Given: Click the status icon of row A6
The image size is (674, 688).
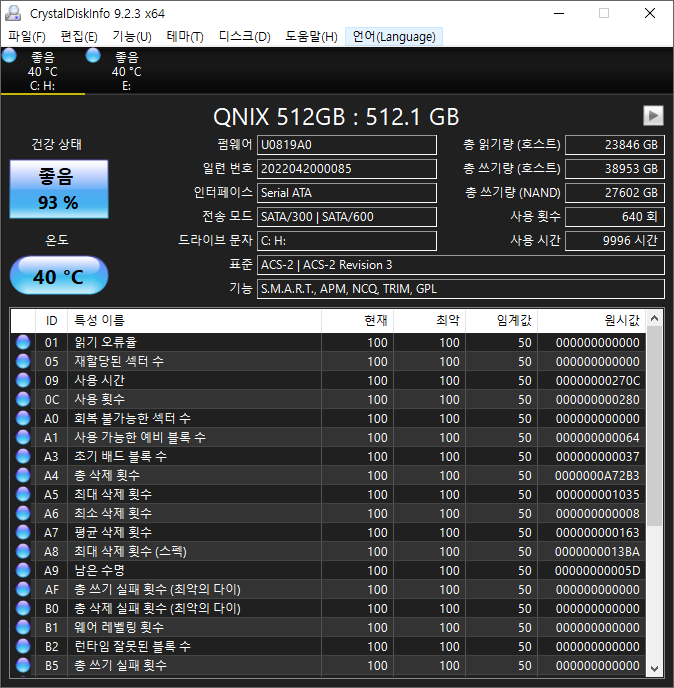Looking at the screenshot, I should coord(23,513).
